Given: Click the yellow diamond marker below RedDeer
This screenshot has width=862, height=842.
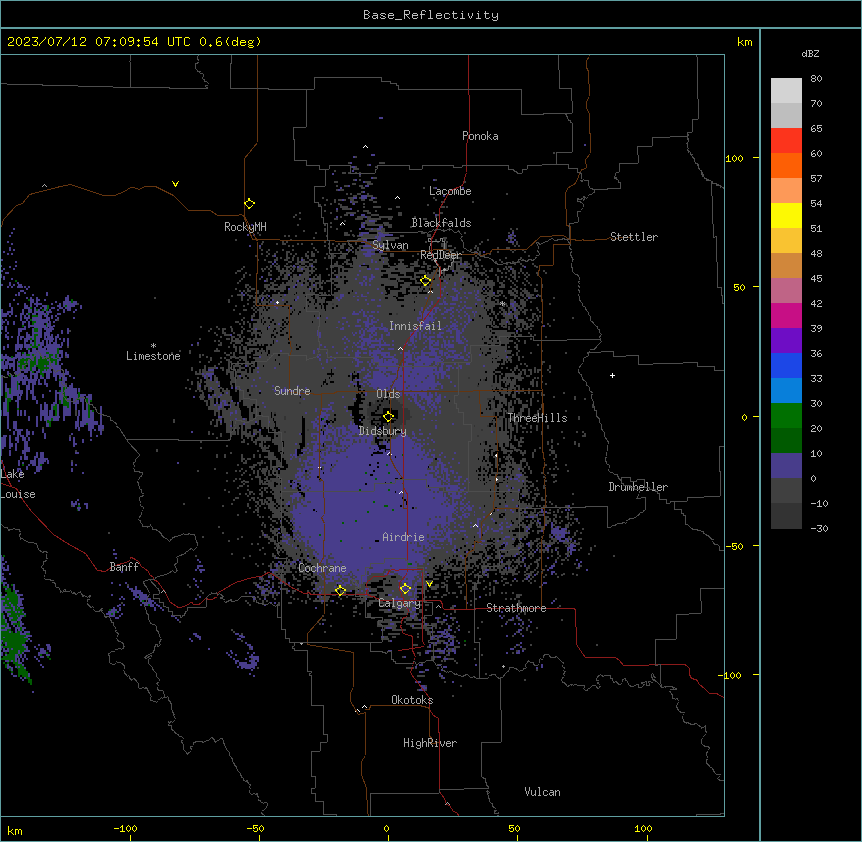Looking at the screenshot, I should pyautogui.click(x=426, y=281).
